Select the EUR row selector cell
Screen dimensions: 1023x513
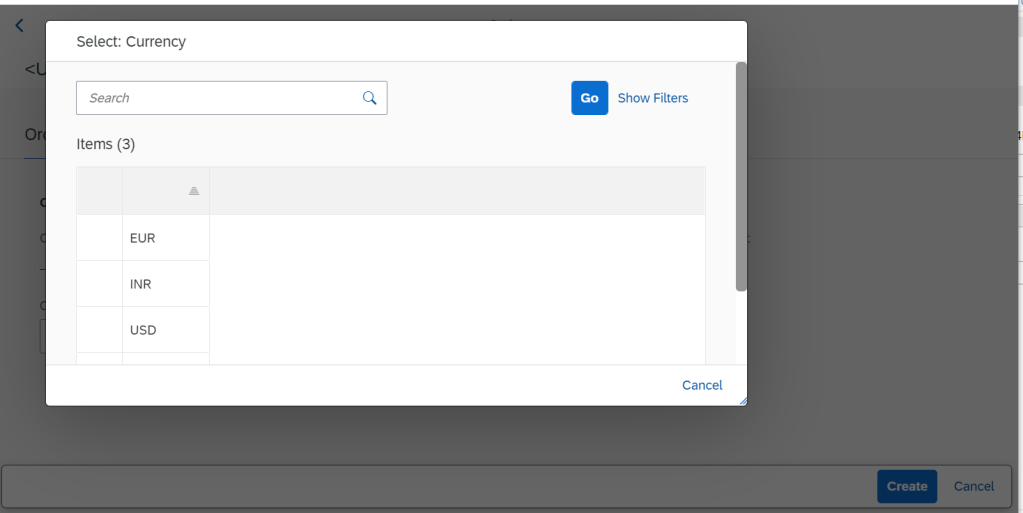[x=99, y=238]
